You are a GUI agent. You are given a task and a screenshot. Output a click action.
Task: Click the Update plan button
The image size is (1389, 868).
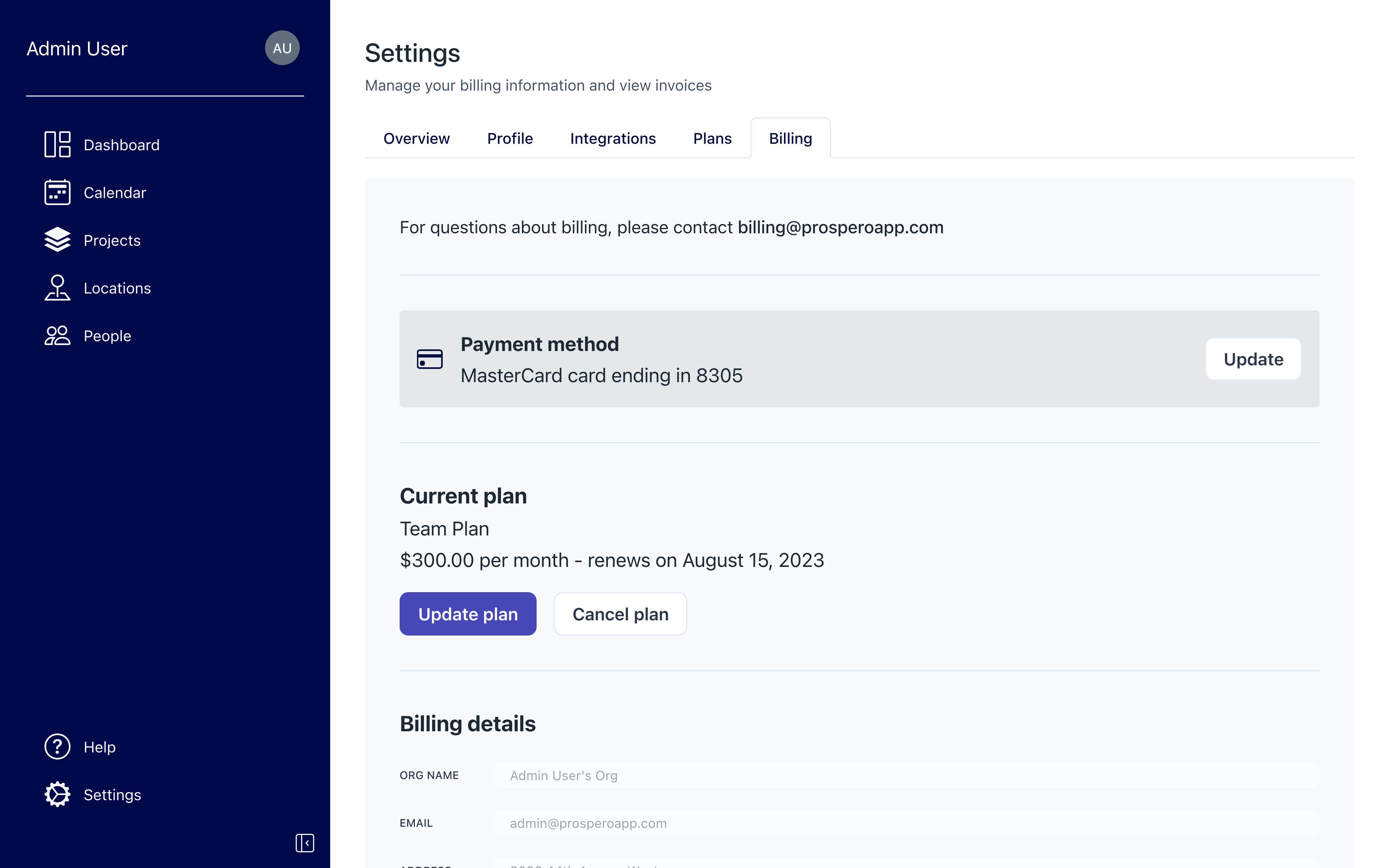click(468, 614)
